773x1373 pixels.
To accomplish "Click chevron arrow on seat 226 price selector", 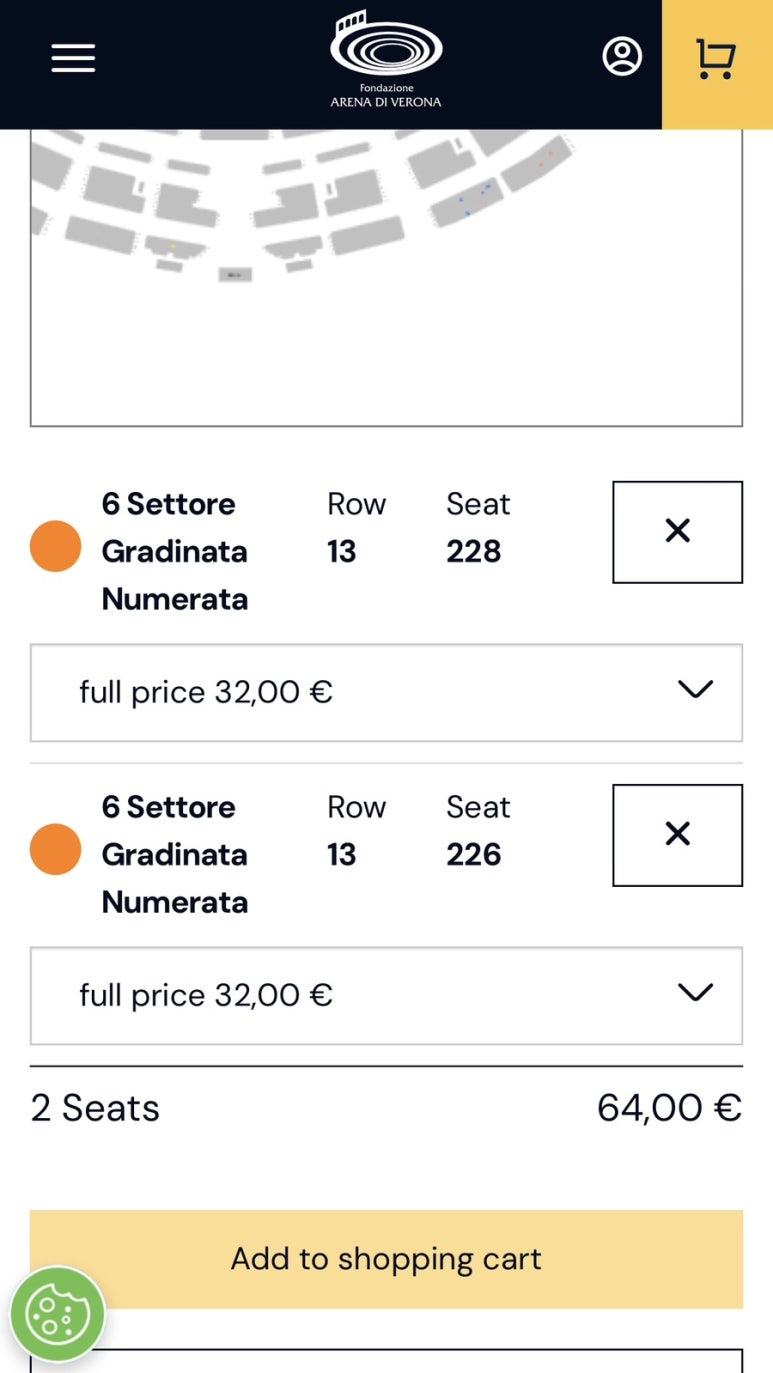I will [695, 993].
